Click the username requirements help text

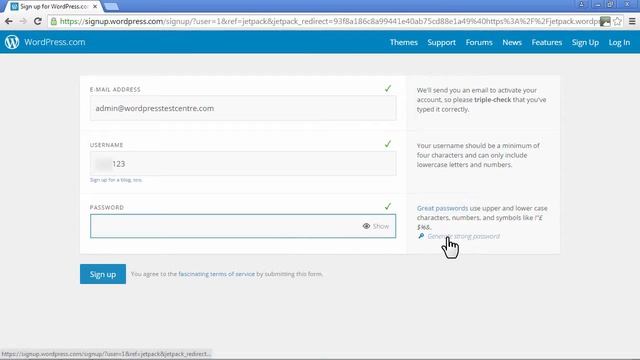(x=478, y=155)
